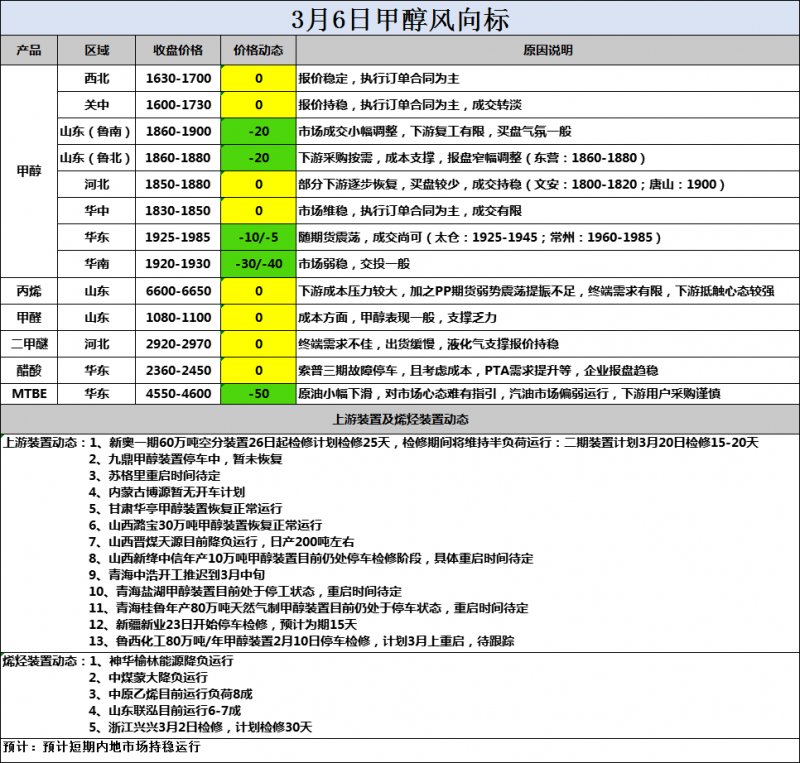Click the merged 甲醇 product cell
The height and width of the screenshot is (763, 800).
29,171
